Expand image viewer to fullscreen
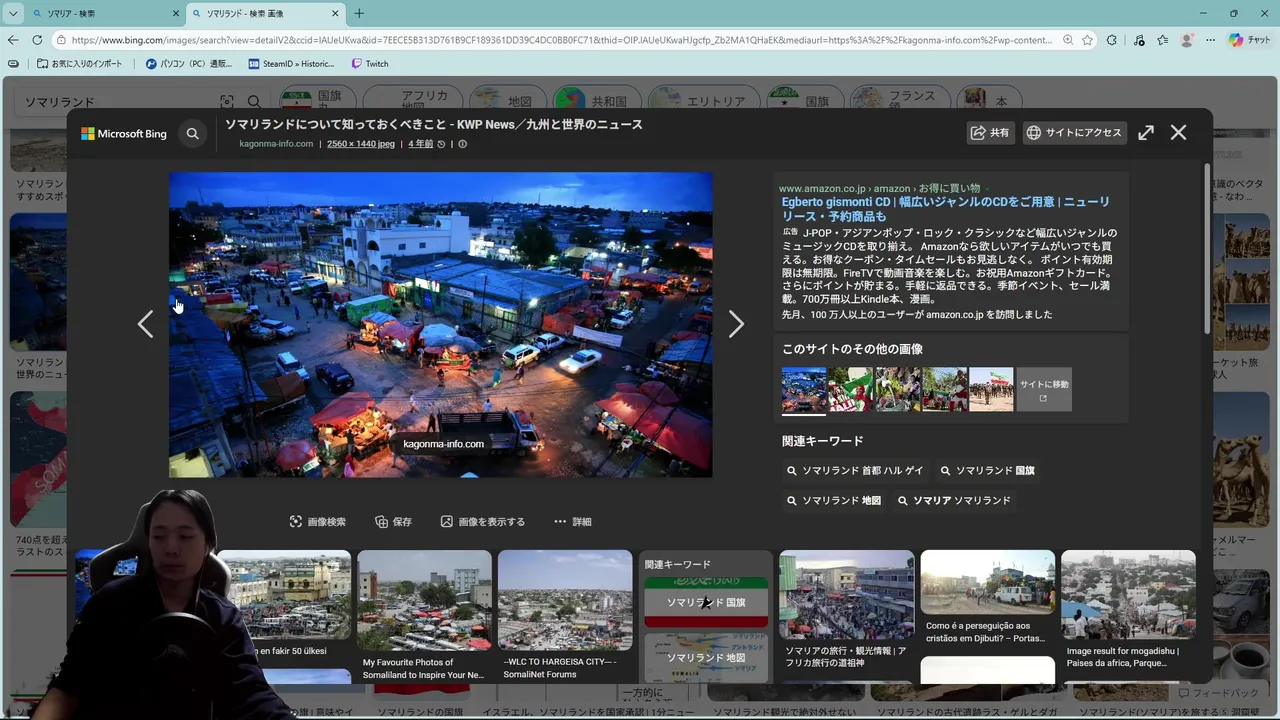1280x720 pixels. point(1146,132)
